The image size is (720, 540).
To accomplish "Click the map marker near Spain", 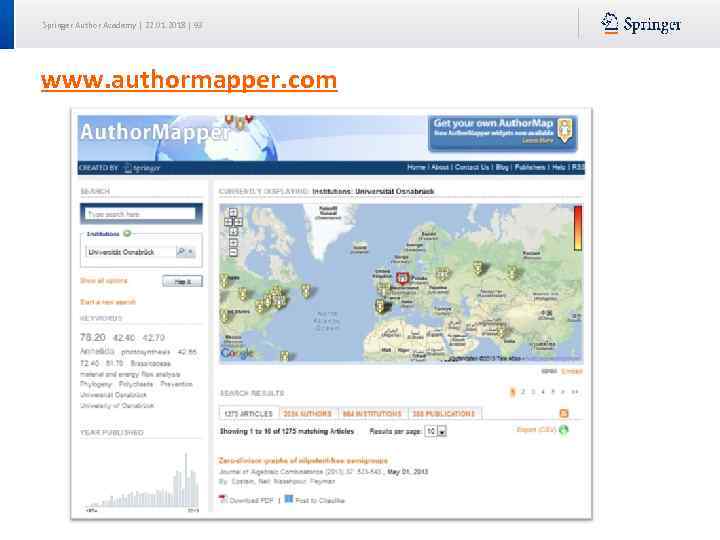I will tap(381, 306).
